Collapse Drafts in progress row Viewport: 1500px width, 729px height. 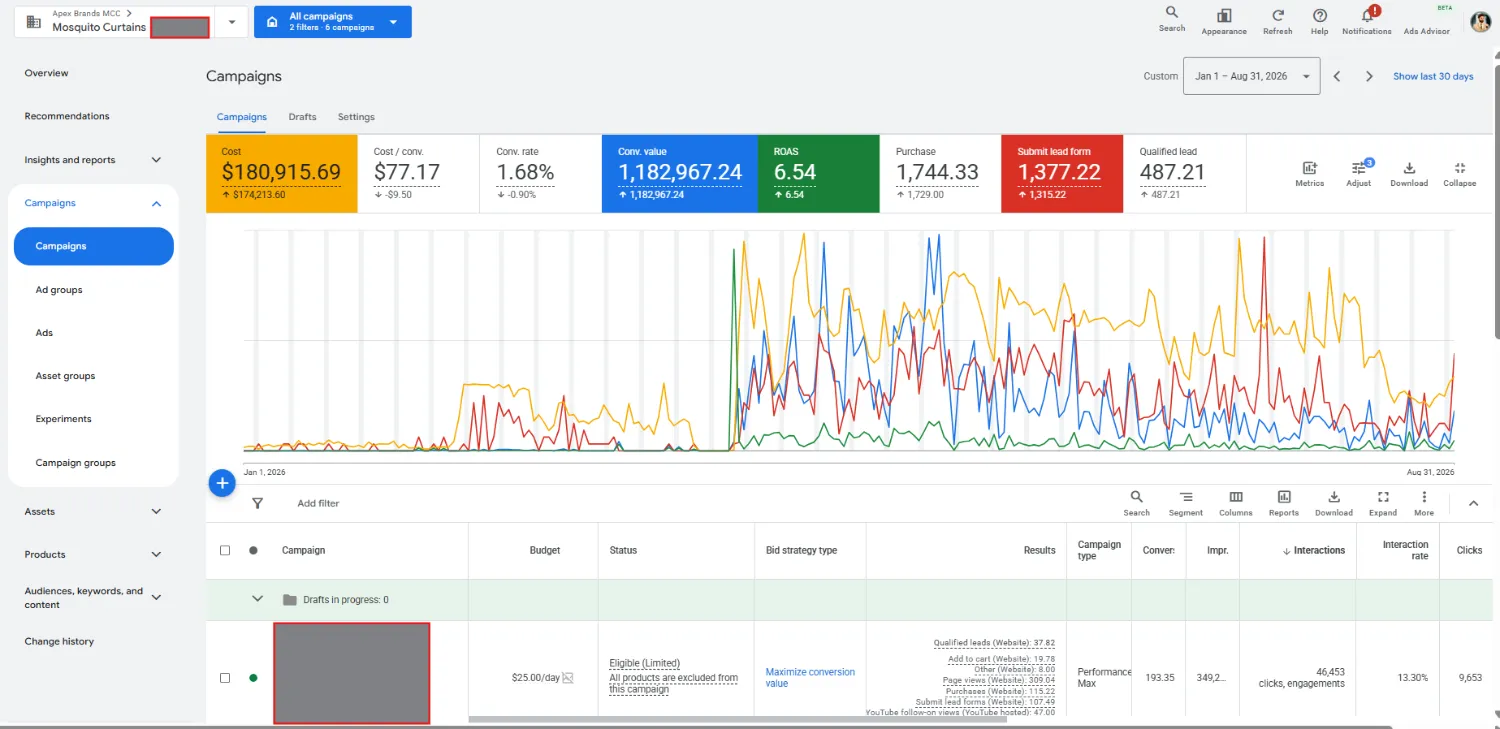[257, 599]
